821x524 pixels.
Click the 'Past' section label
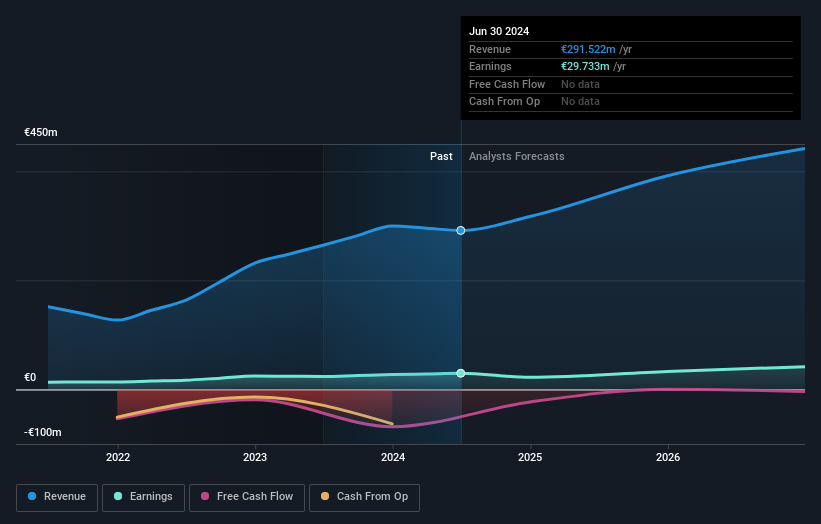tap(441, 157)
